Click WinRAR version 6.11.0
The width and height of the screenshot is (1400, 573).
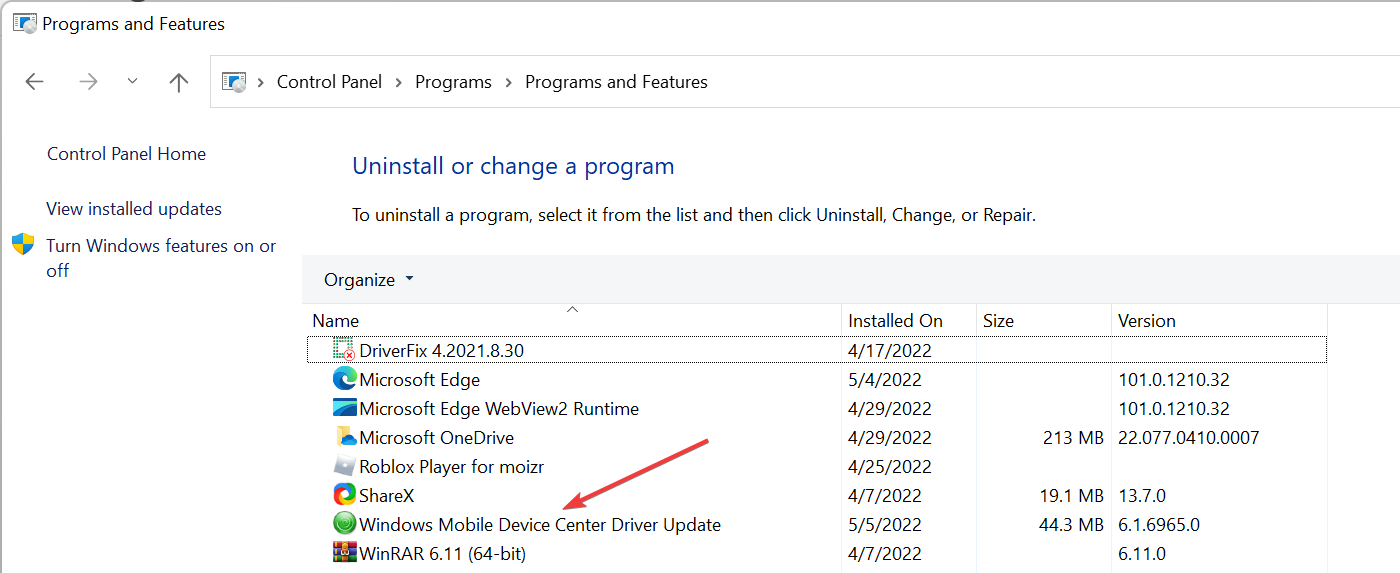[x=1142, y=554]
